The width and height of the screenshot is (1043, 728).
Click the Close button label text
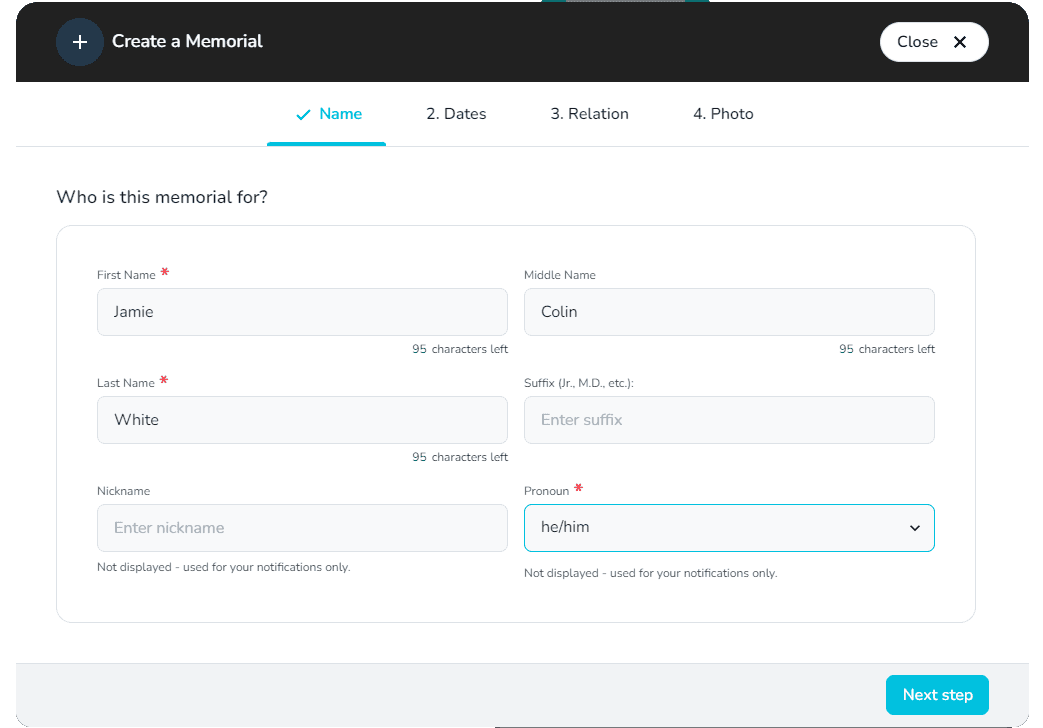pyautogui.click(x=917, y=42)
